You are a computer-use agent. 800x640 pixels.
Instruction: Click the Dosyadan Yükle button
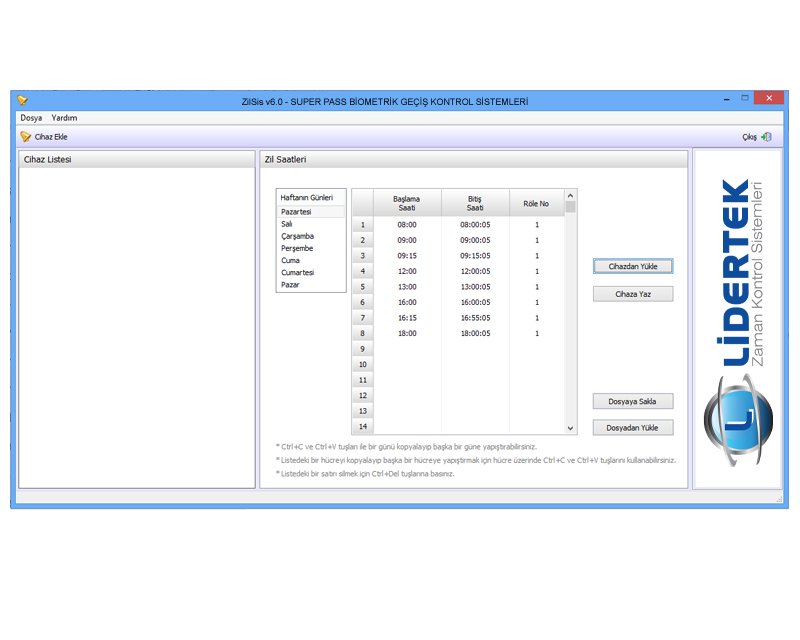tap(632, 427)
